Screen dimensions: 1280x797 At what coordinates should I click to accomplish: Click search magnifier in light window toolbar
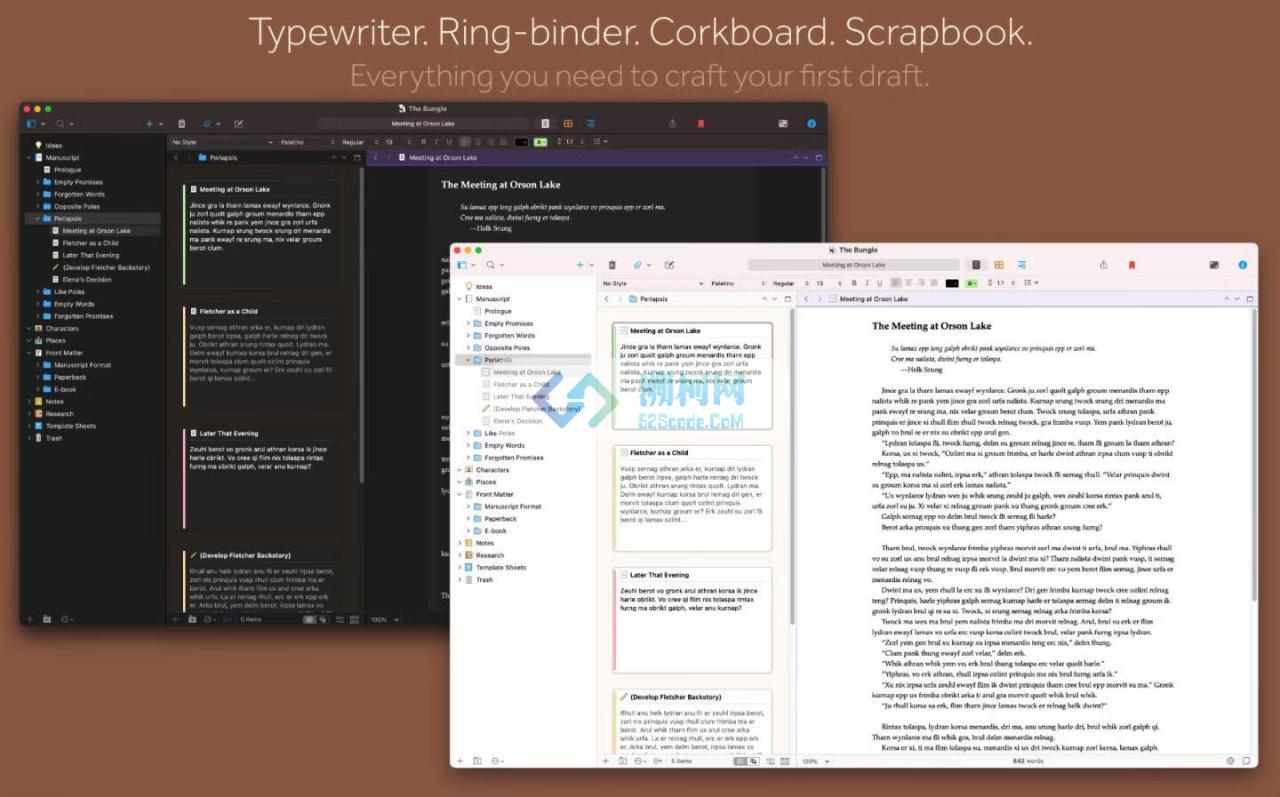491,265
